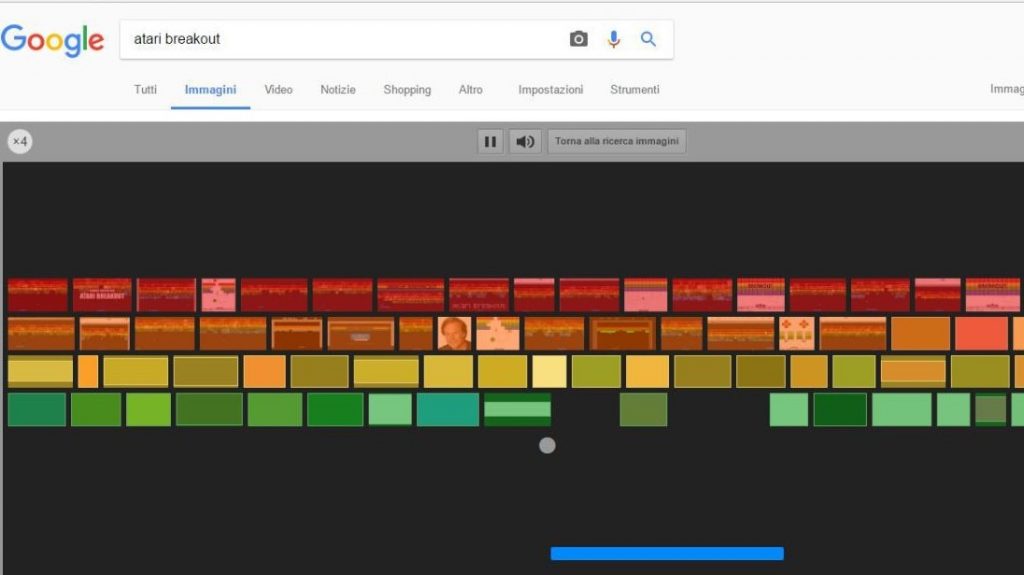Click the blue paddle bar
The height and width of the screenshot is (575, 1024).
pos(667,553)
